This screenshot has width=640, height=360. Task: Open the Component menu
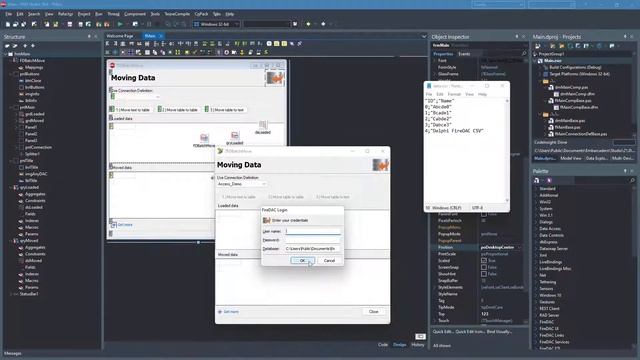point(135,14)
